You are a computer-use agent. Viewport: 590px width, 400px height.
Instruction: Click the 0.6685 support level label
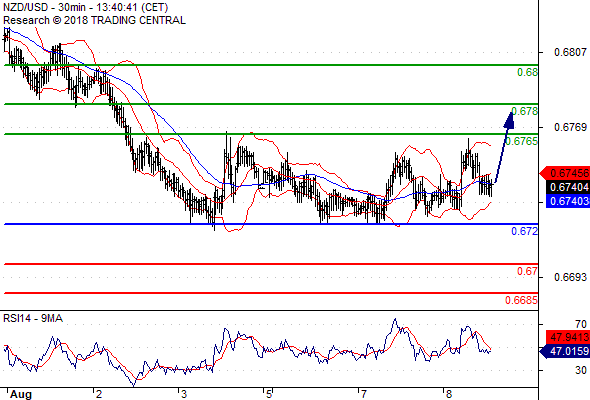(522, 300)
